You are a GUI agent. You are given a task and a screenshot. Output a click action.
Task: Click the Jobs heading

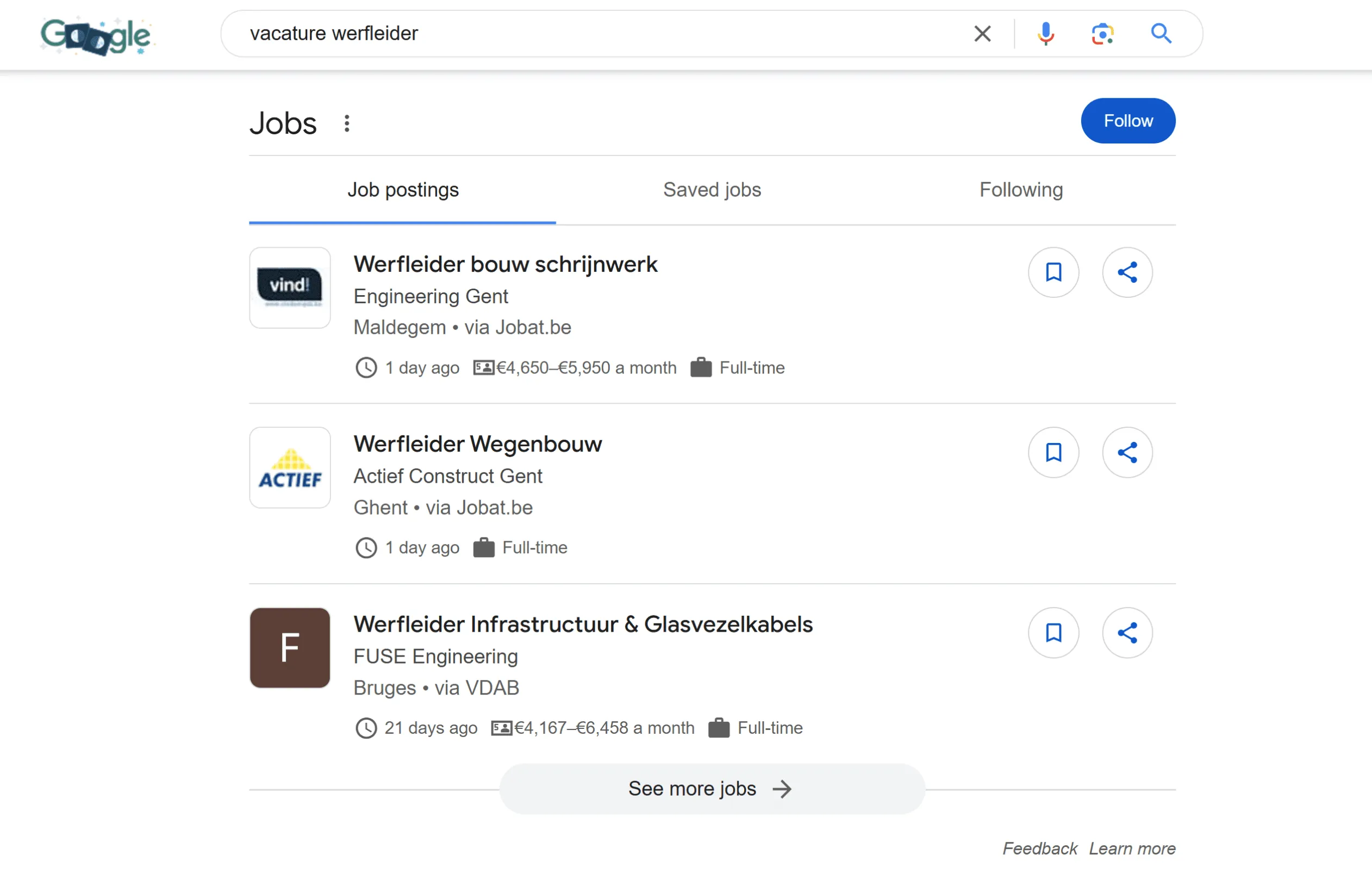click(283, 123)
